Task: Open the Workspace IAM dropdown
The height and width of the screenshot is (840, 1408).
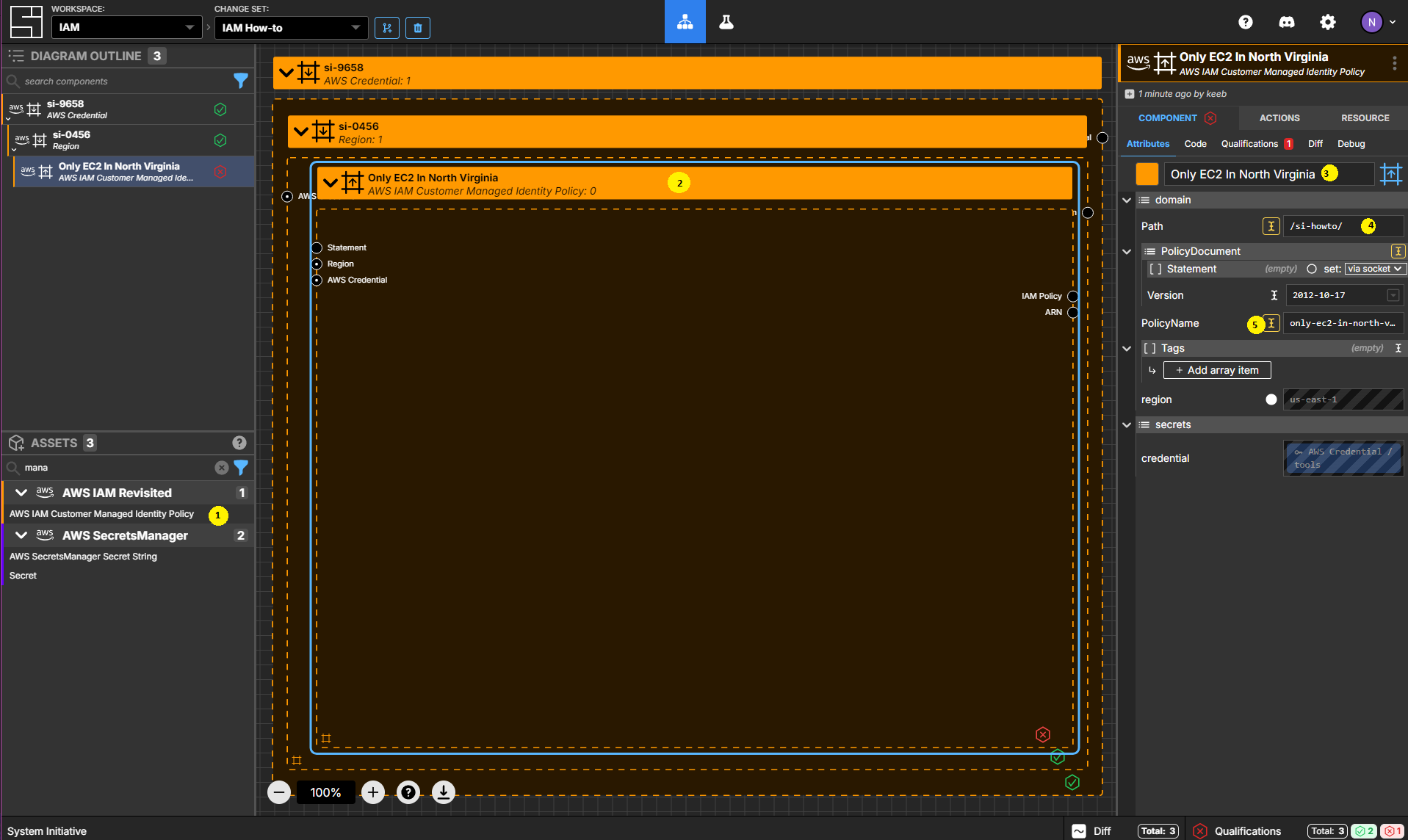Action: coord(127,27)
